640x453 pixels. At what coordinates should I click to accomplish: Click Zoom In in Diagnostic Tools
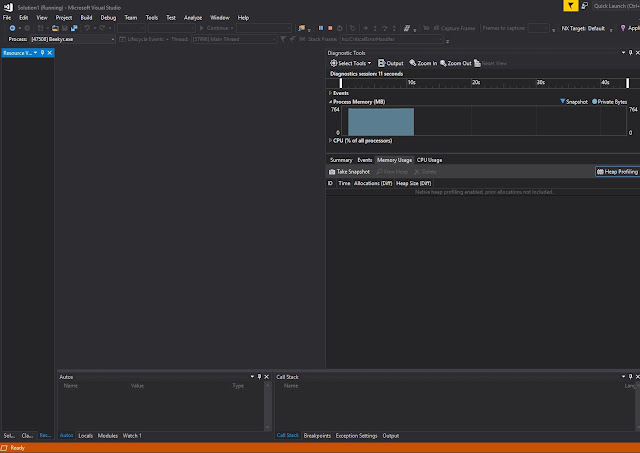click(423, 63)
